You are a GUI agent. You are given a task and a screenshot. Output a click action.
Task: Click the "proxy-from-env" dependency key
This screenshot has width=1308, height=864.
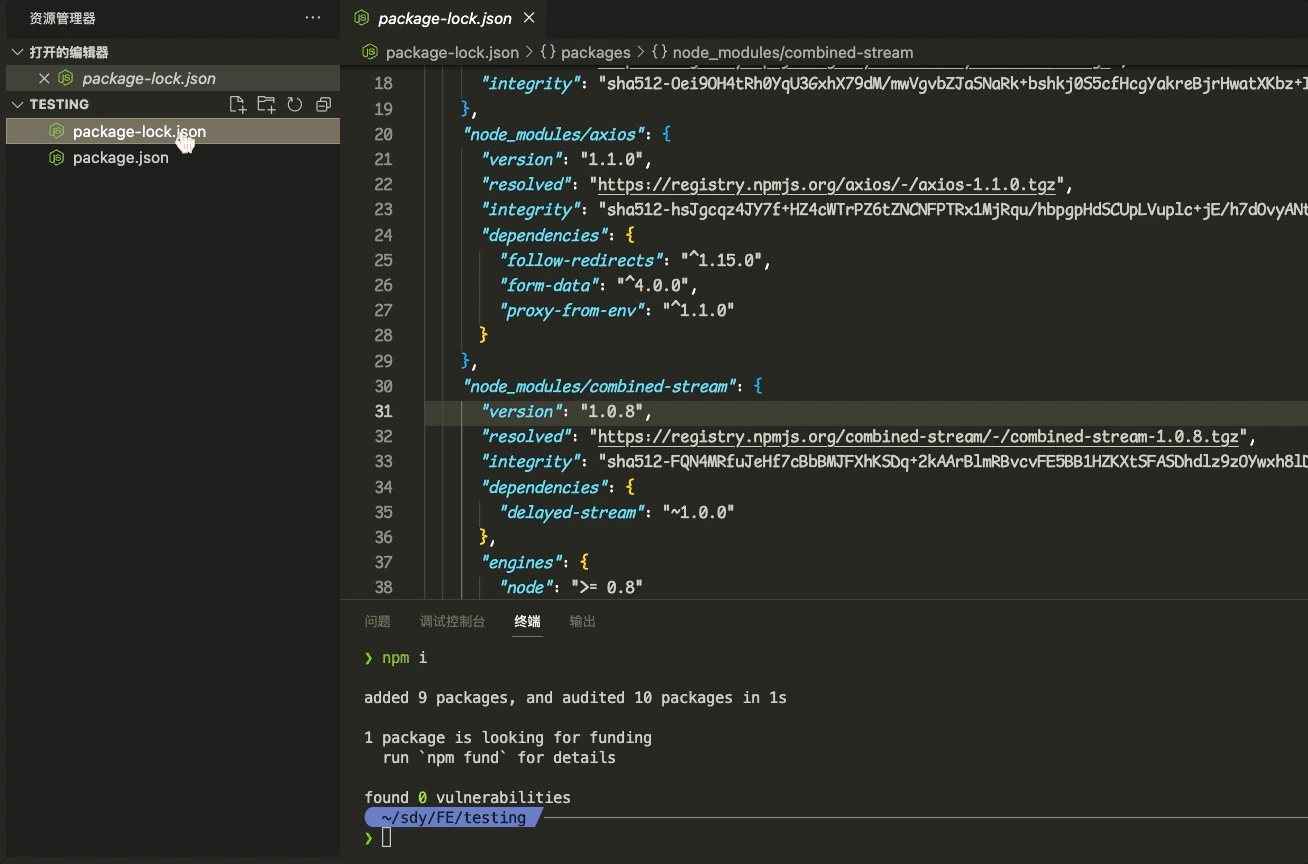coord(573,310)
